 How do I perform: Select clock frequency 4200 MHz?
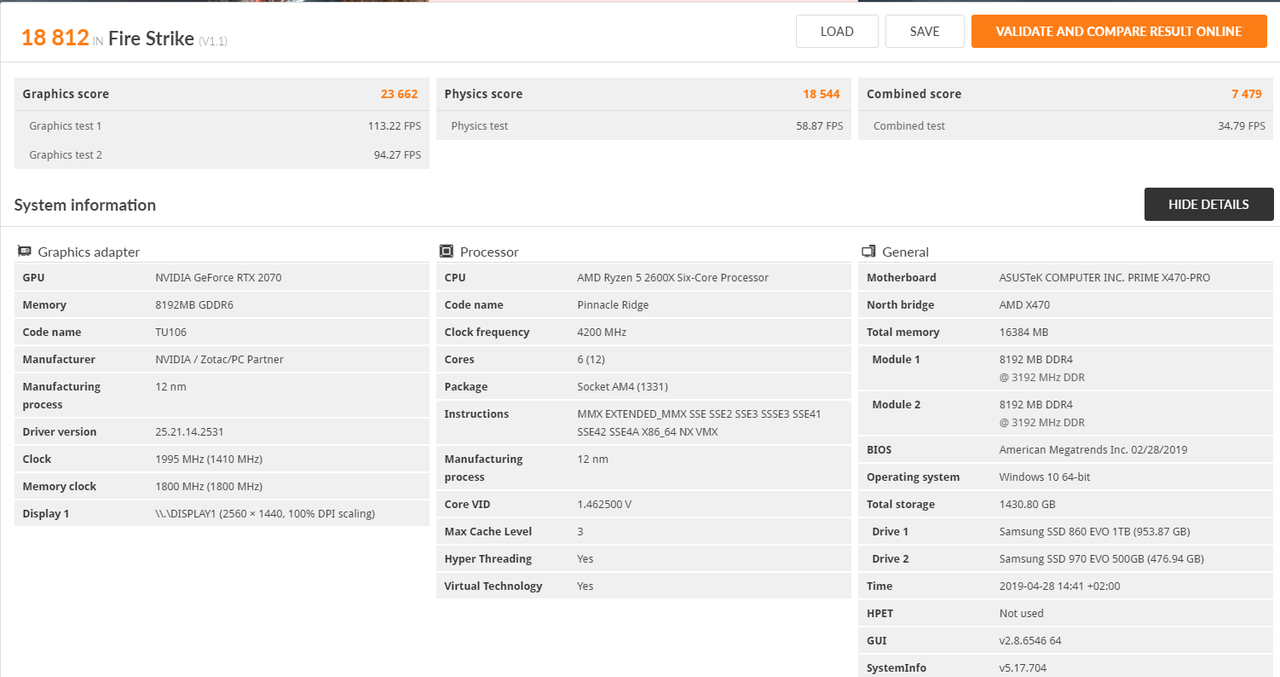click(x=602, y=332)
